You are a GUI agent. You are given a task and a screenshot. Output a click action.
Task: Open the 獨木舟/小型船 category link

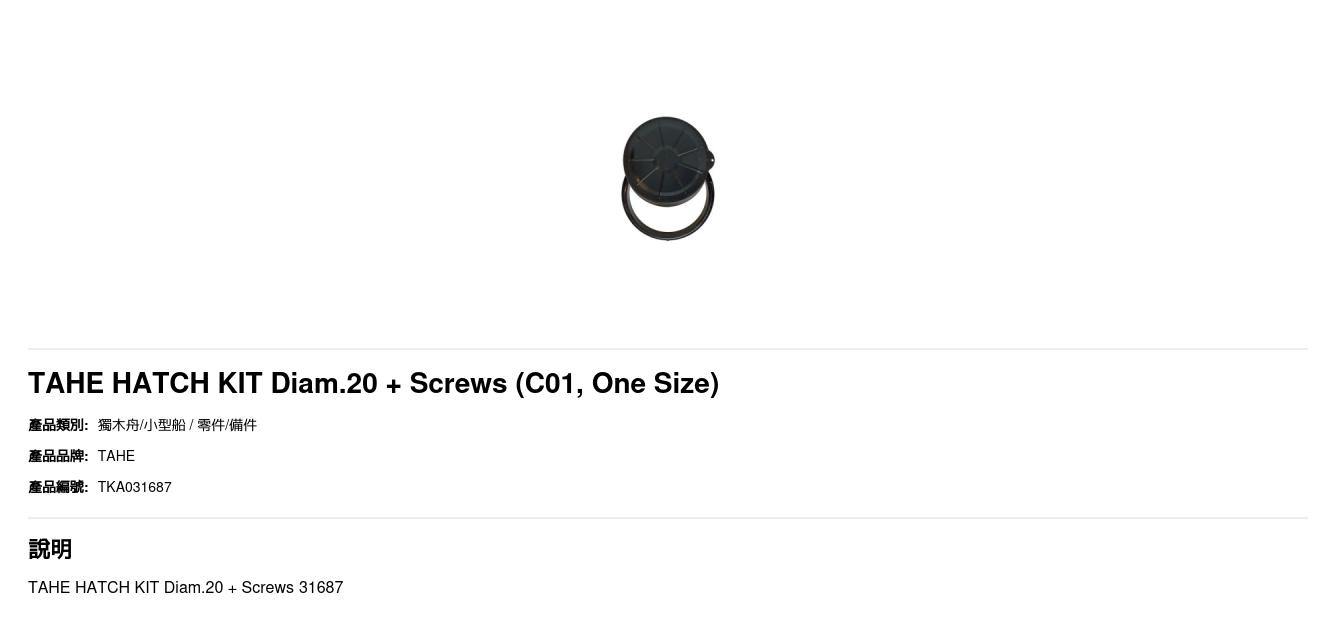click(x=141, y=425)
